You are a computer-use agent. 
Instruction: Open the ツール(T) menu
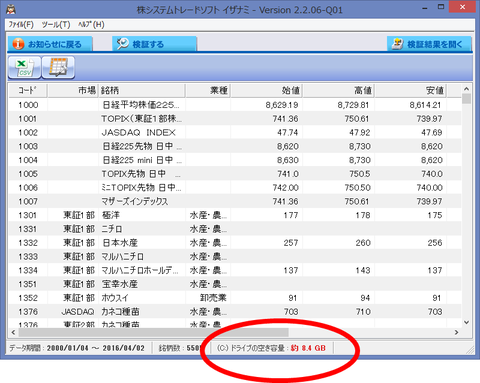coord(56,25)
